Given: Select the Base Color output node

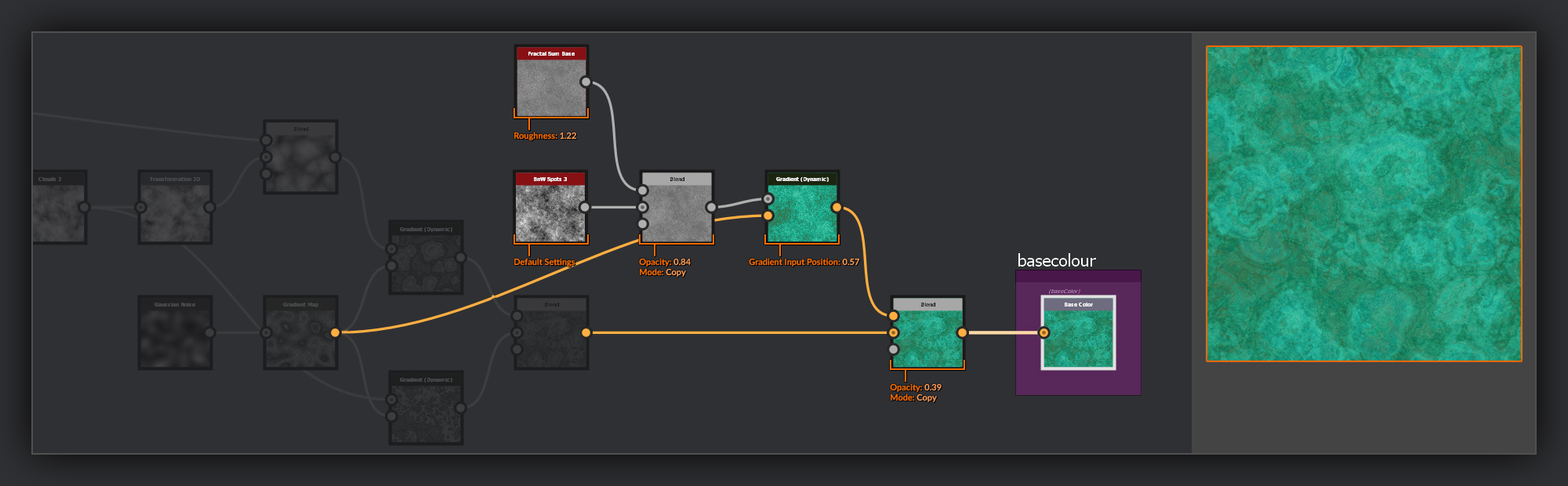Looking at the screenshot, I should point(1078,332).
